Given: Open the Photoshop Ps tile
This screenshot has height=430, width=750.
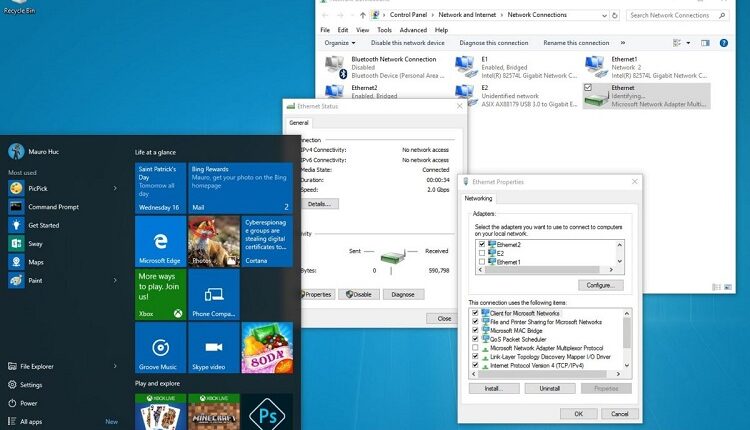Looking at the screenshot, I should [x=267, y=412].
